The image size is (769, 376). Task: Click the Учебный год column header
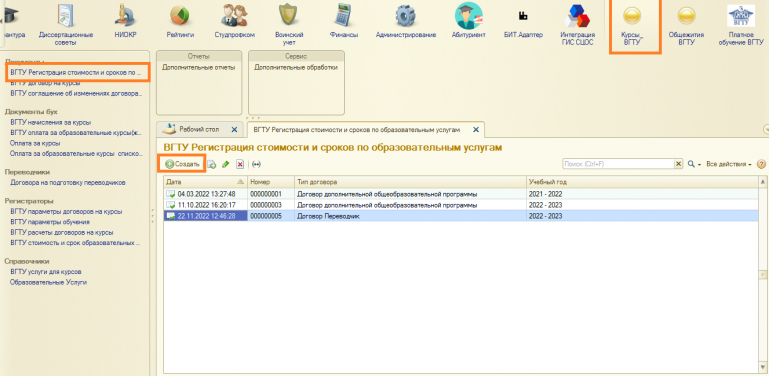pos(642,182)
